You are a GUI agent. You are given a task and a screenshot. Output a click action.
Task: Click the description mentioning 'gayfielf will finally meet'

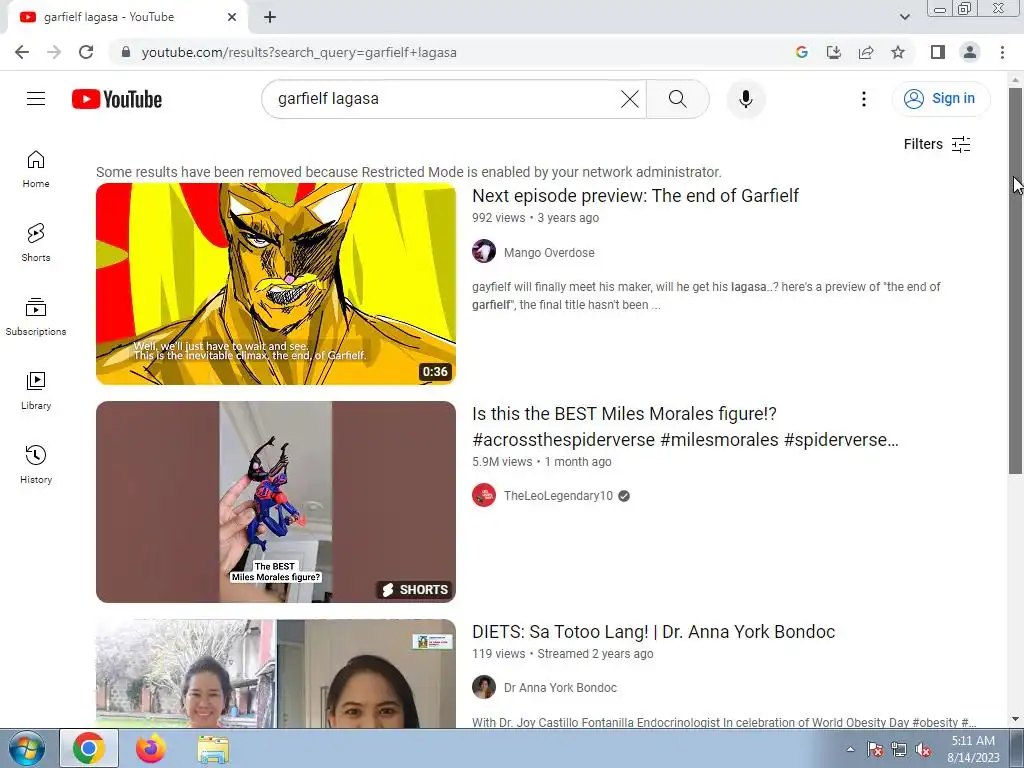click(x=706, y=296)
